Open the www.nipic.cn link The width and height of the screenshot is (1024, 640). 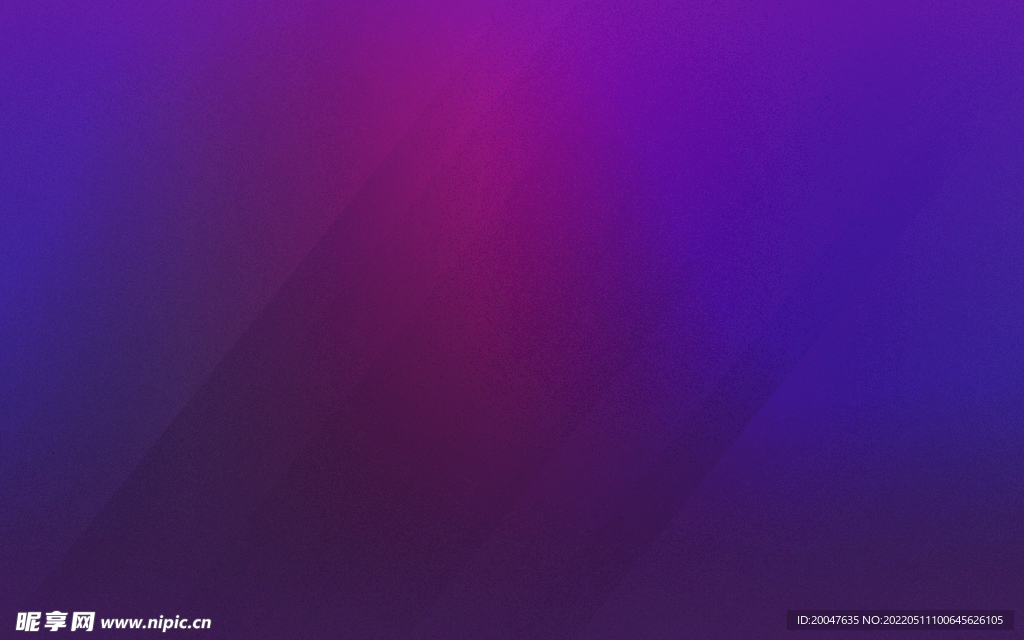(x=156, y=623)
